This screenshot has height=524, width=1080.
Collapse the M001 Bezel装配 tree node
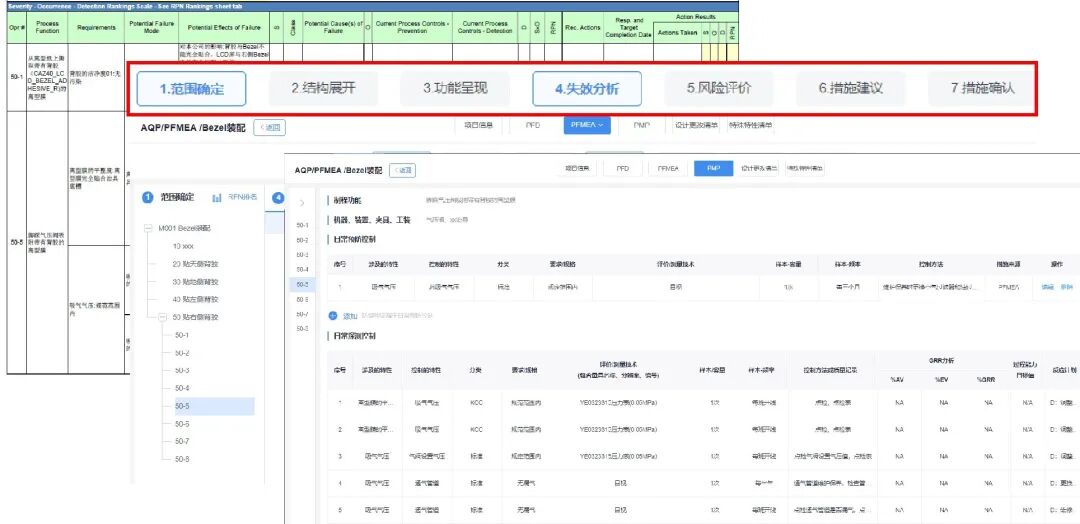click(x=148, y=228)
